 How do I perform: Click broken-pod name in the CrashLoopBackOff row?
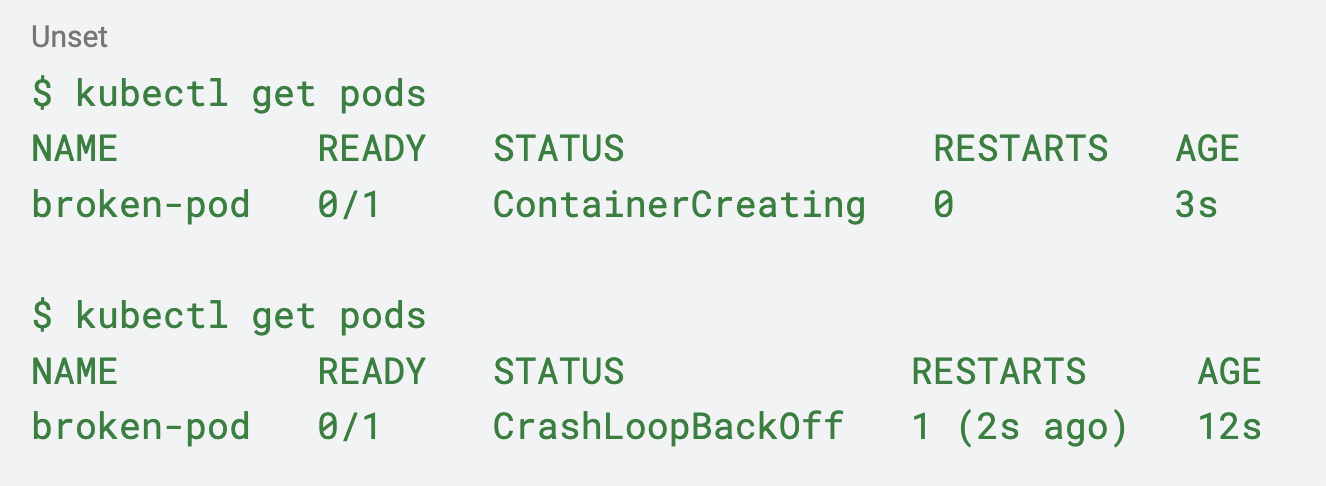pyautogui.click(x=140, y=427)
